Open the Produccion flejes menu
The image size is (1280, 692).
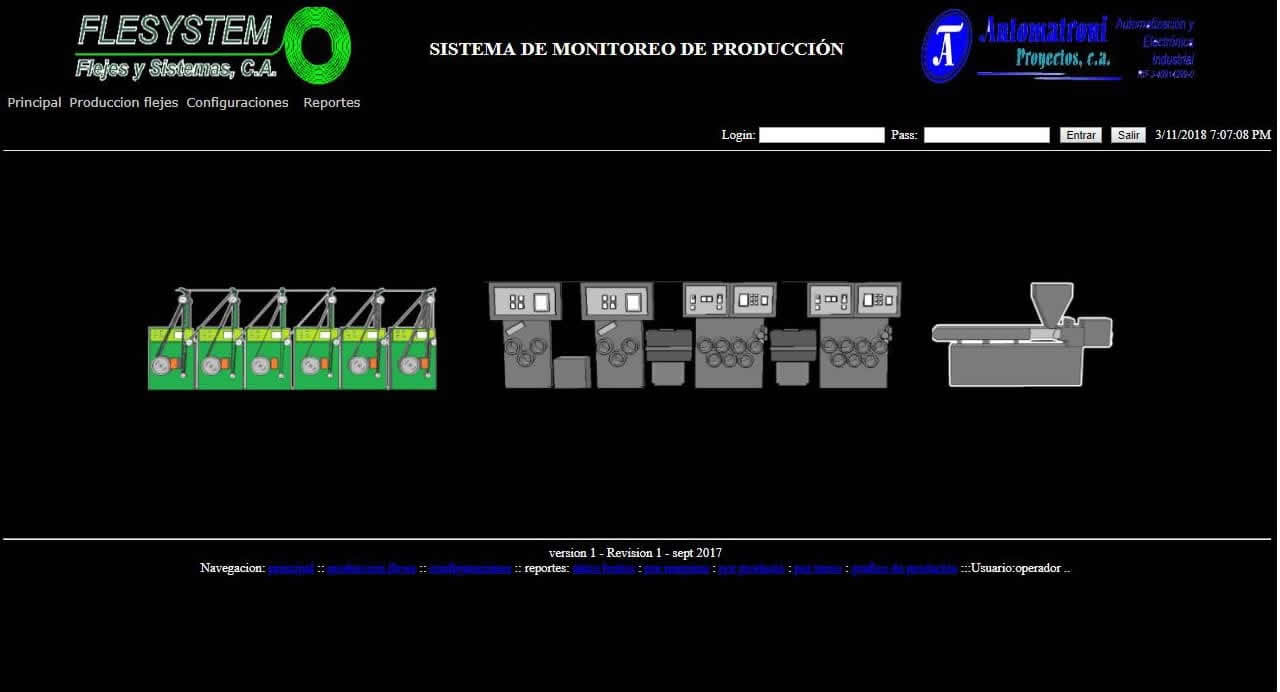(x=123, y=102)
